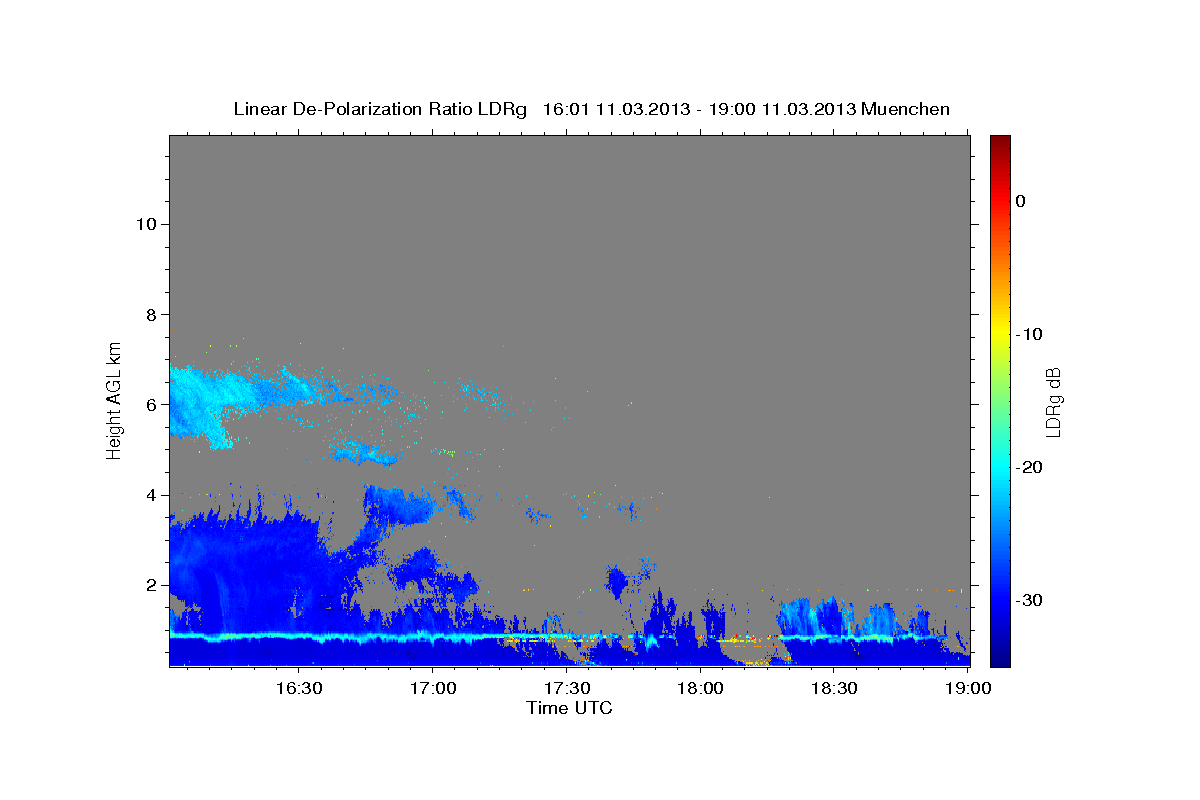
Task: Click the colorbar value -10
Action: pos(1029,334)
